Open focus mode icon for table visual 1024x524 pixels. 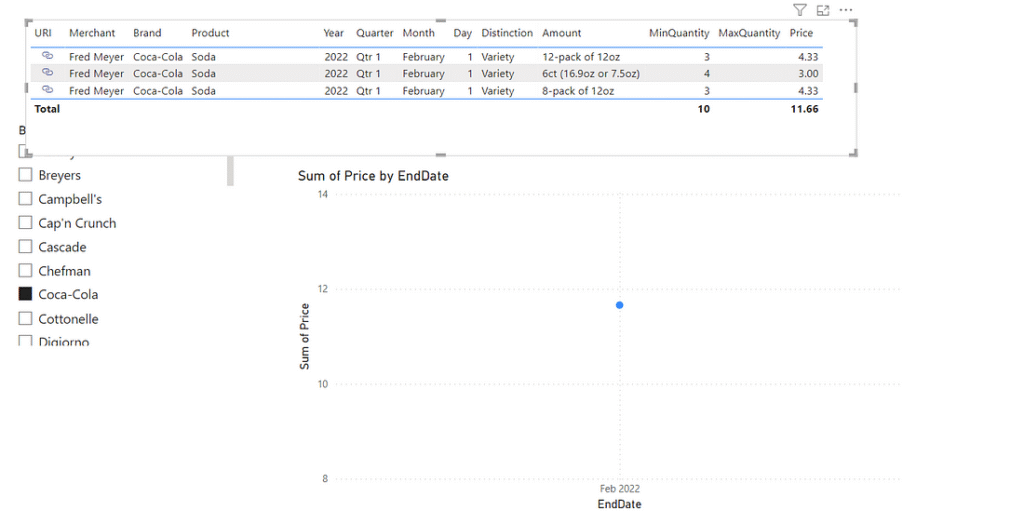tap(823, 10)
